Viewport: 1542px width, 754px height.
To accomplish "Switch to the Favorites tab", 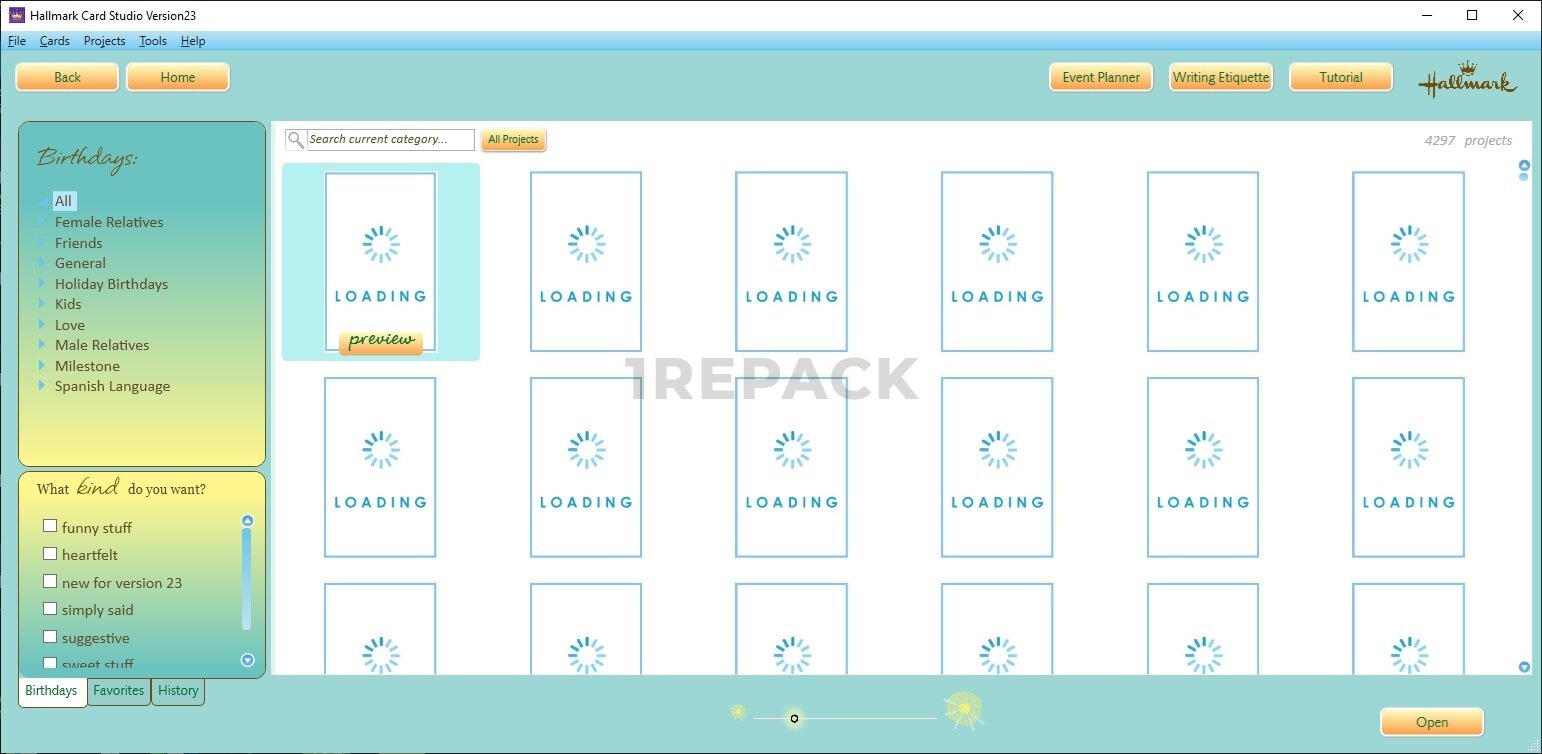I will tap(119, 691).
